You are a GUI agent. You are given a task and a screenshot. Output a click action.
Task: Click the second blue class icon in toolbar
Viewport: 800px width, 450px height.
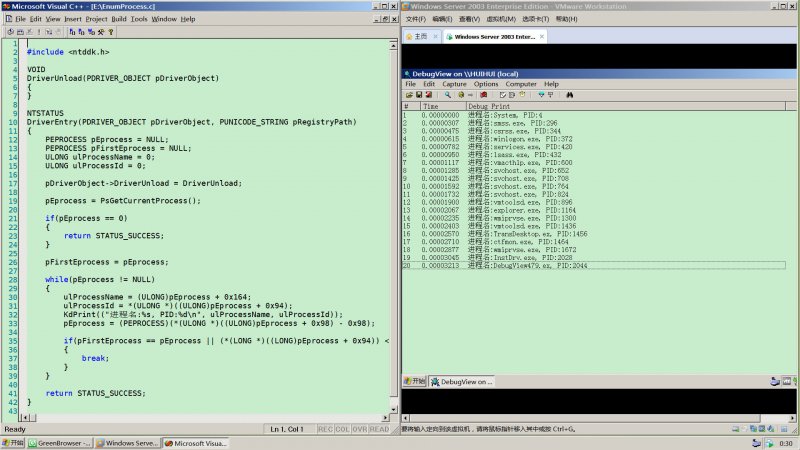pyautogui.click(x=81, y=32)
